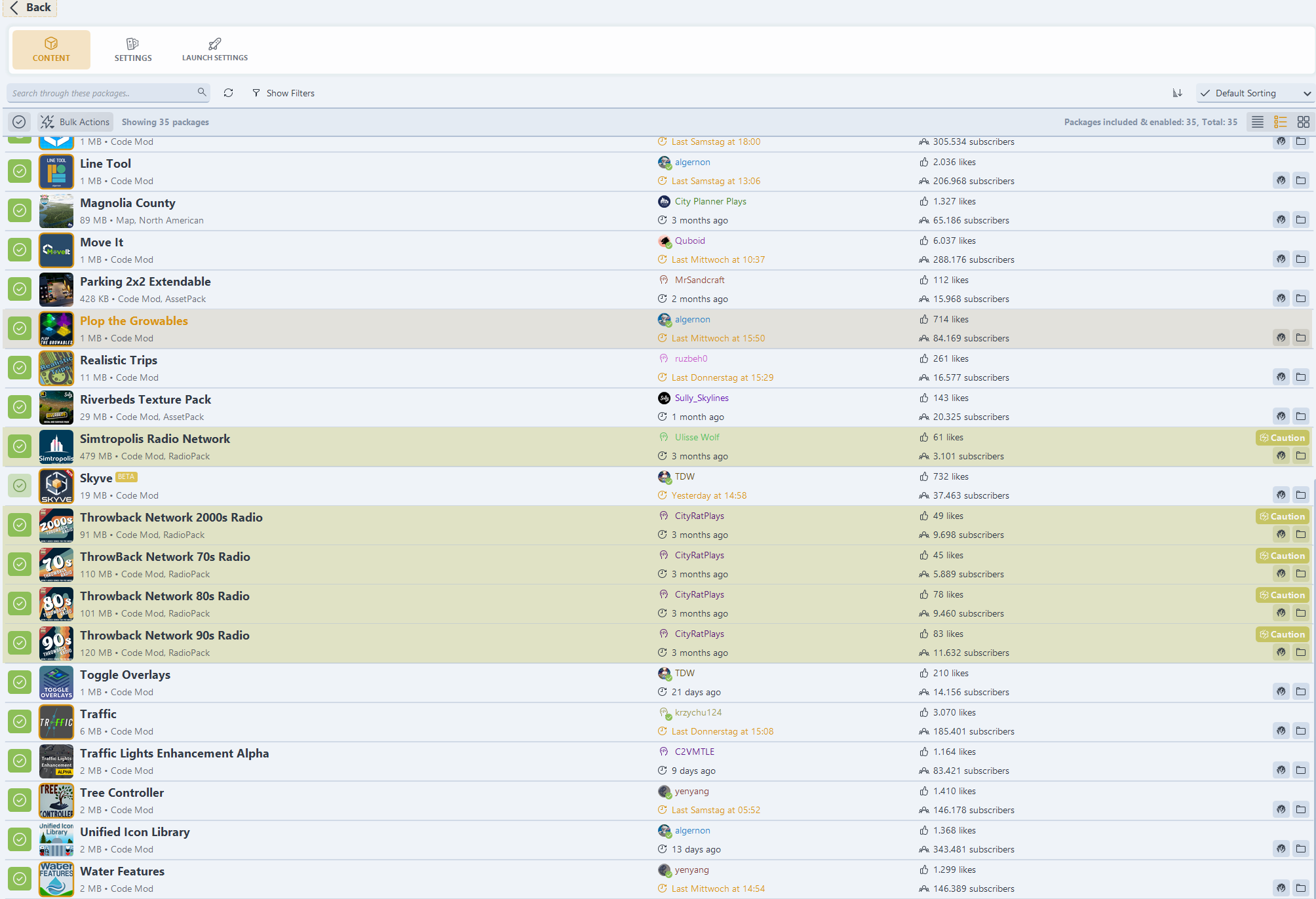Click the Riverbeds Texture Pack thumbnail

pyautogui.click(x=56, y=408)
